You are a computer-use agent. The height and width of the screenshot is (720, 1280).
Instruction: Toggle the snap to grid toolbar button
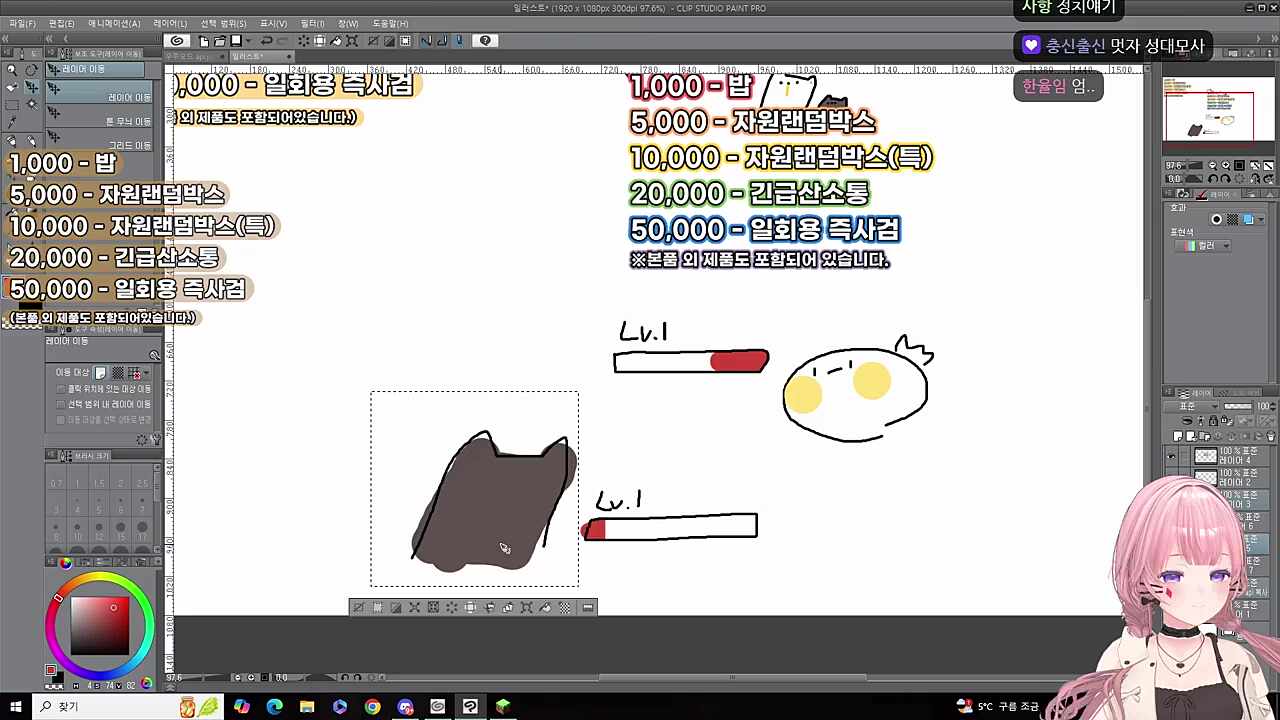pos(459,41)
